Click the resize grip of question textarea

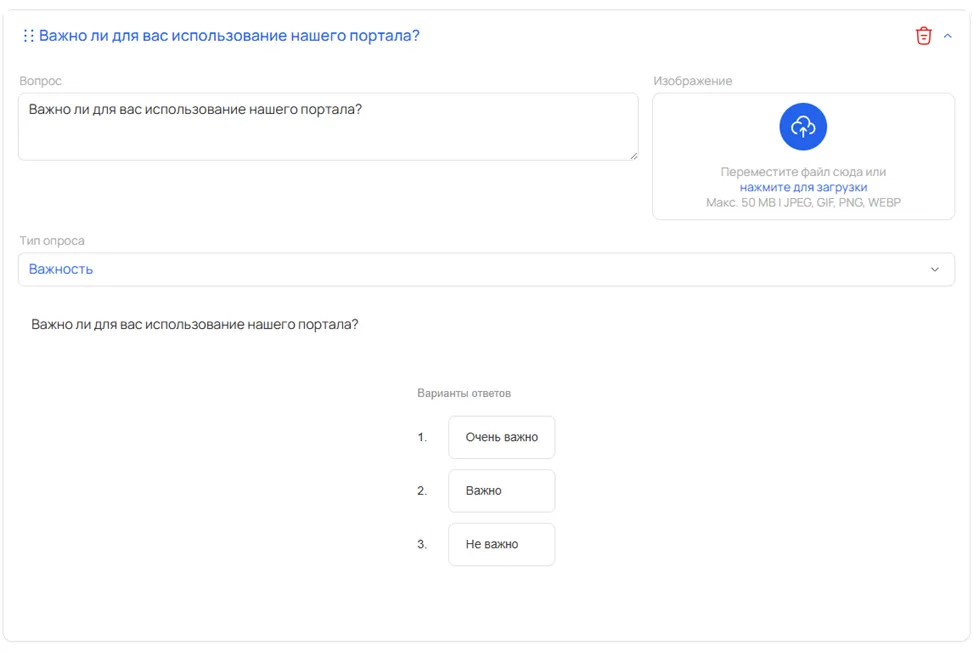click(634, 155)
